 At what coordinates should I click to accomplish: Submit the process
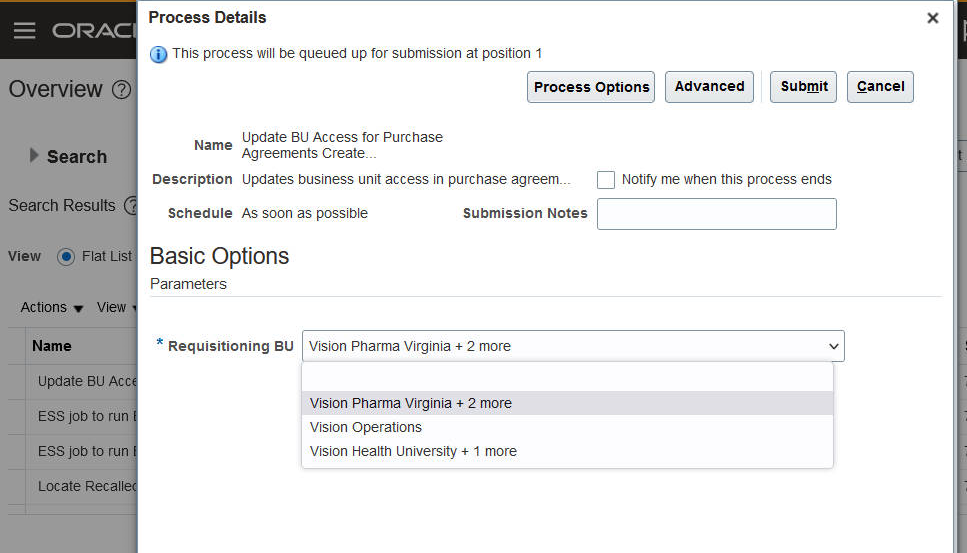tap(803, 87)
